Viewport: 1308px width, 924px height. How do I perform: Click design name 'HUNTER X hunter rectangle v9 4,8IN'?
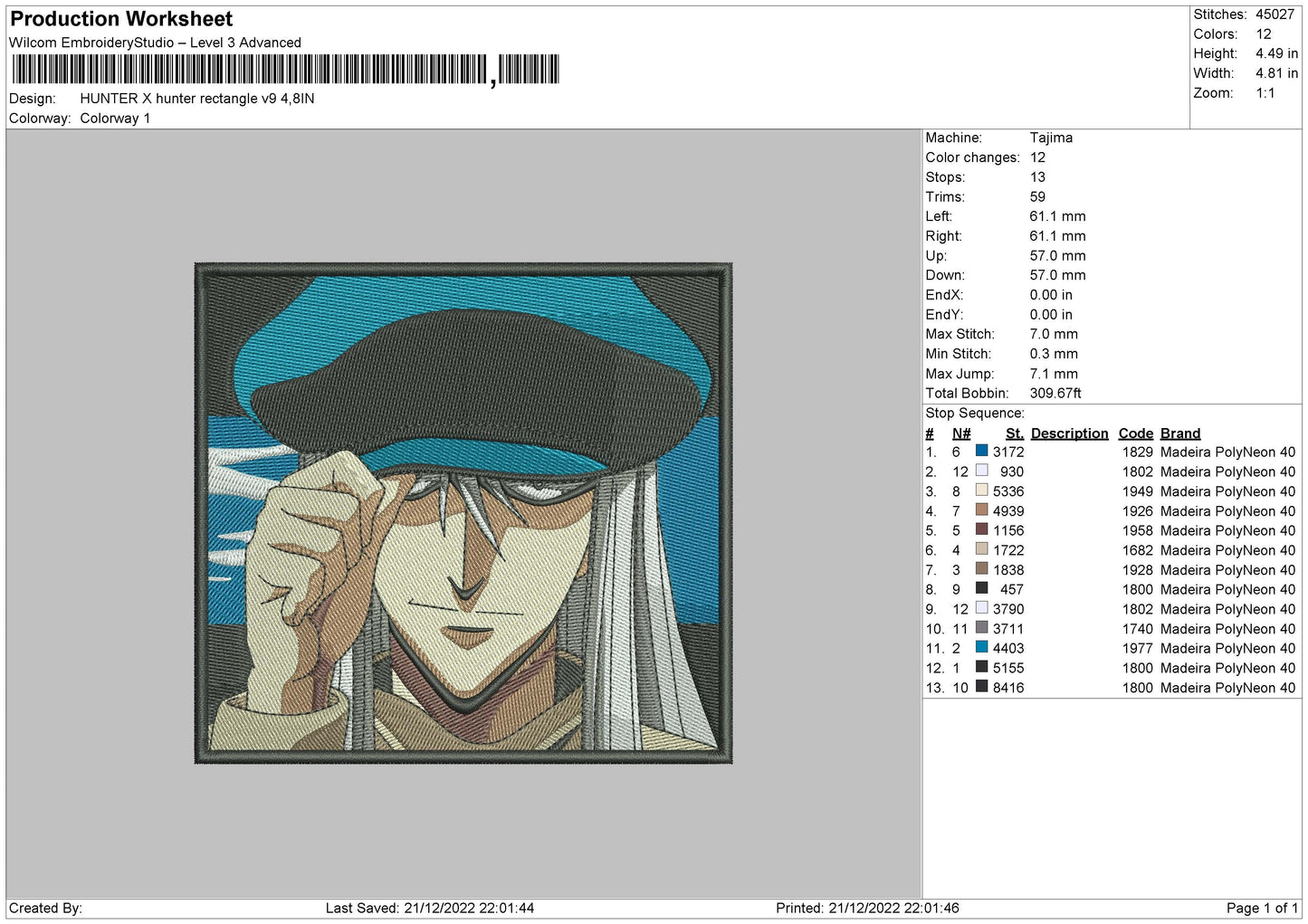coord(197,99)
